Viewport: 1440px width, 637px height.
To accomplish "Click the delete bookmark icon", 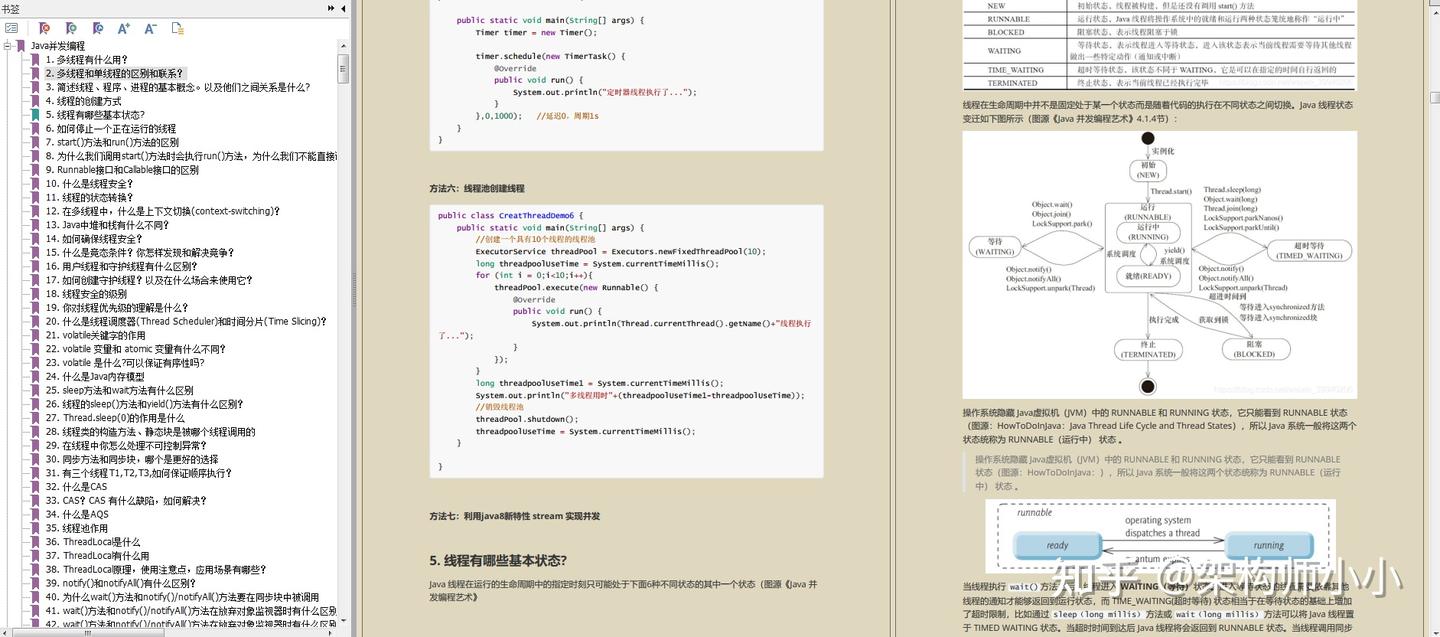I will [x=44, y=29].
